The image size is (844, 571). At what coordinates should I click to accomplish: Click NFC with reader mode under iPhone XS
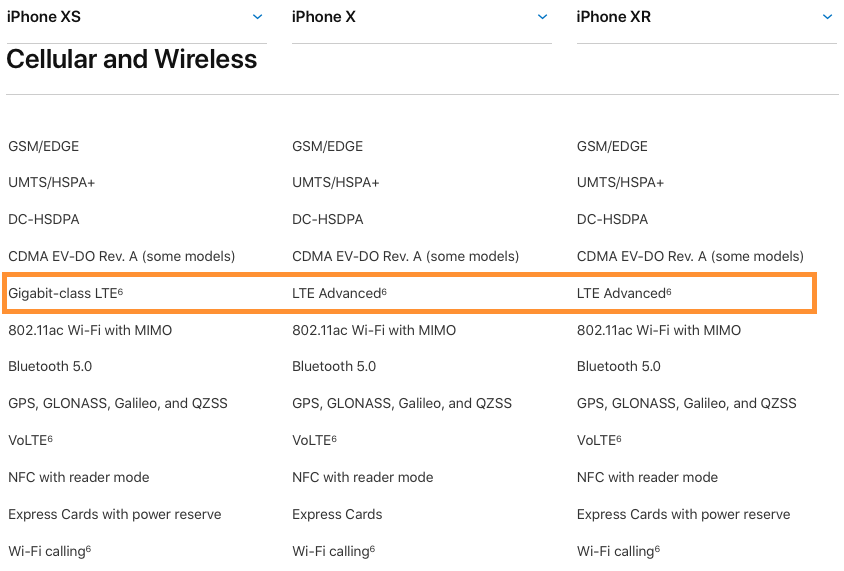(79, 478)
